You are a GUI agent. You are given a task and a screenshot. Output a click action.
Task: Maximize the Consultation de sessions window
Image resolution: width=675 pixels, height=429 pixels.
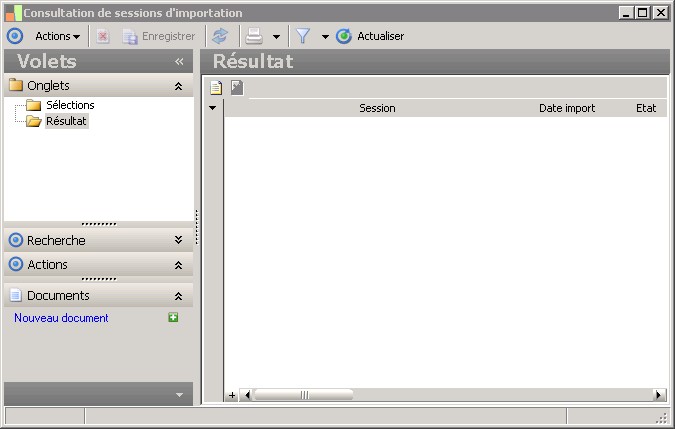(x=643, y=13)
